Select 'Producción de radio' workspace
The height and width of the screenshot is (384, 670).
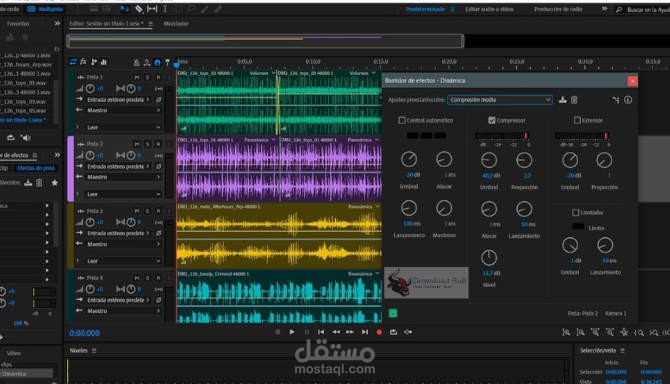[x=558, y=9]
